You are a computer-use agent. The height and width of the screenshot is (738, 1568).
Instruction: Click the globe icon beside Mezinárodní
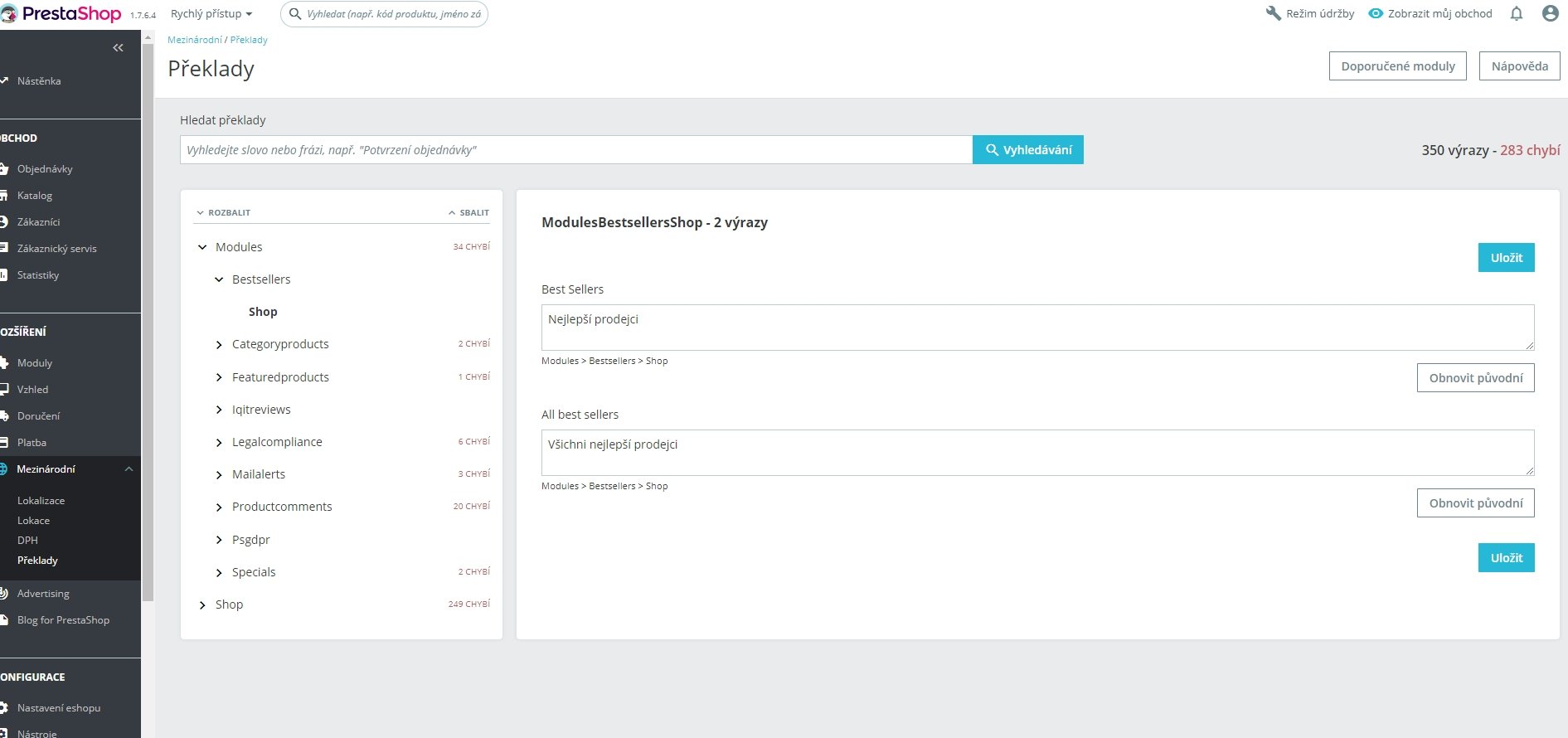click(3, 469)
